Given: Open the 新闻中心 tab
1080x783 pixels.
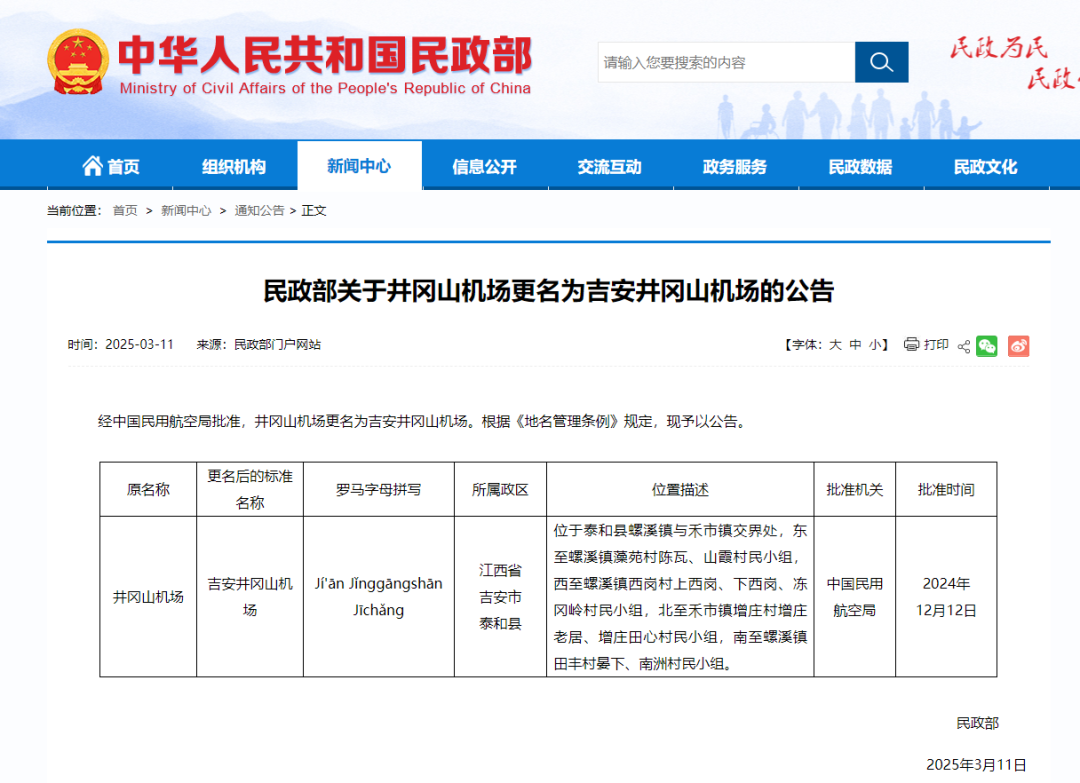Looking at the screenshot, I should 359,166.
